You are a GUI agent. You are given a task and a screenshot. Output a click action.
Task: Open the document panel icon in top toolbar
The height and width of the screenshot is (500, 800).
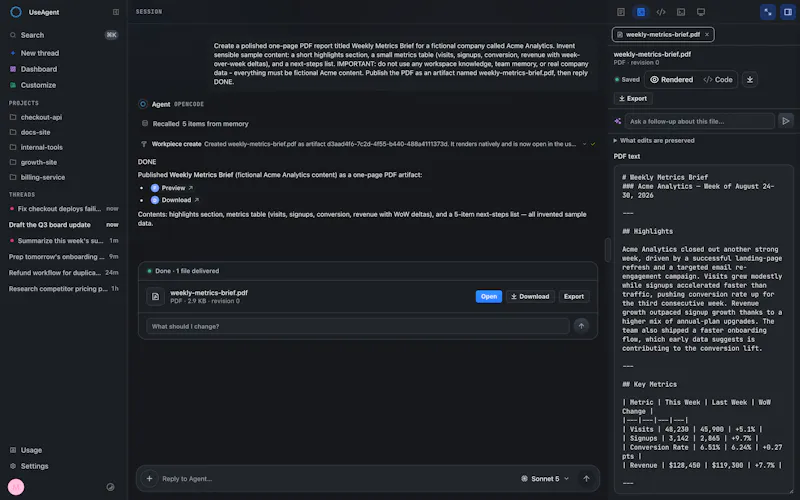pyautogui.click(x=621, y=12)
